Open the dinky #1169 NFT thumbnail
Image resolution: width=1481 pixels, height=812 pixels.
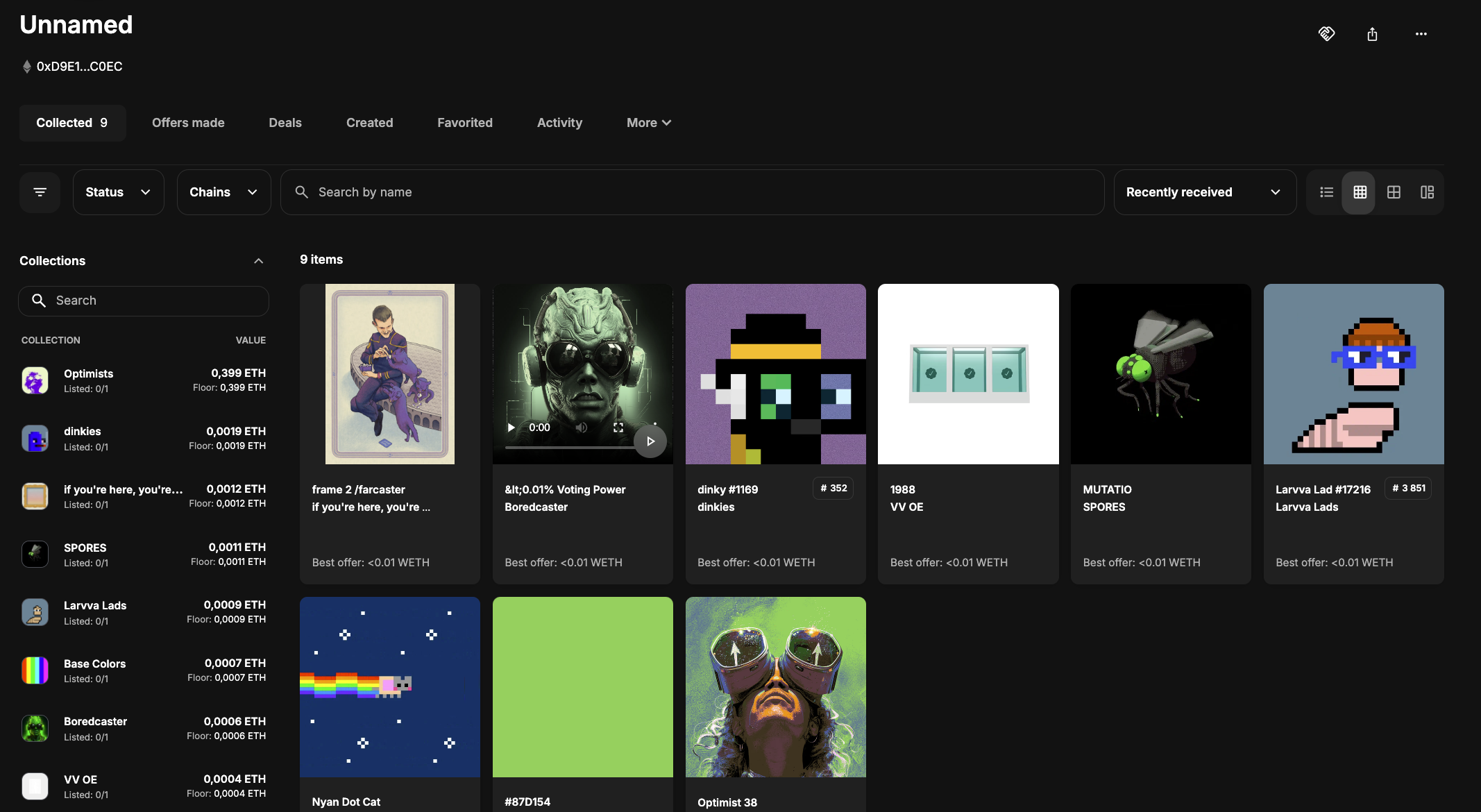(776, 374)
